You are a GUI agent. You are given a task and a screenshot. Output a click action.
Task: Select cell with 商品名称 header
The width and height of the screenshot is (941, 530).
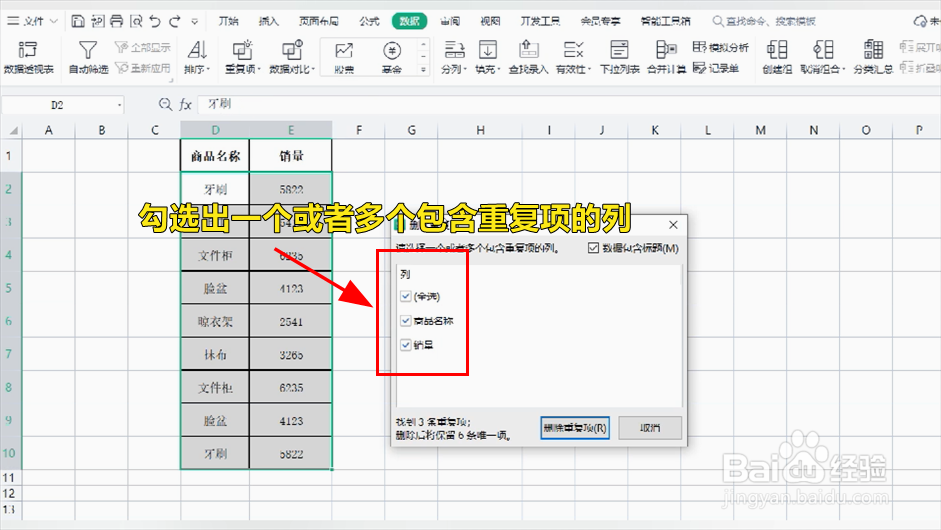[x=215, y=156]
